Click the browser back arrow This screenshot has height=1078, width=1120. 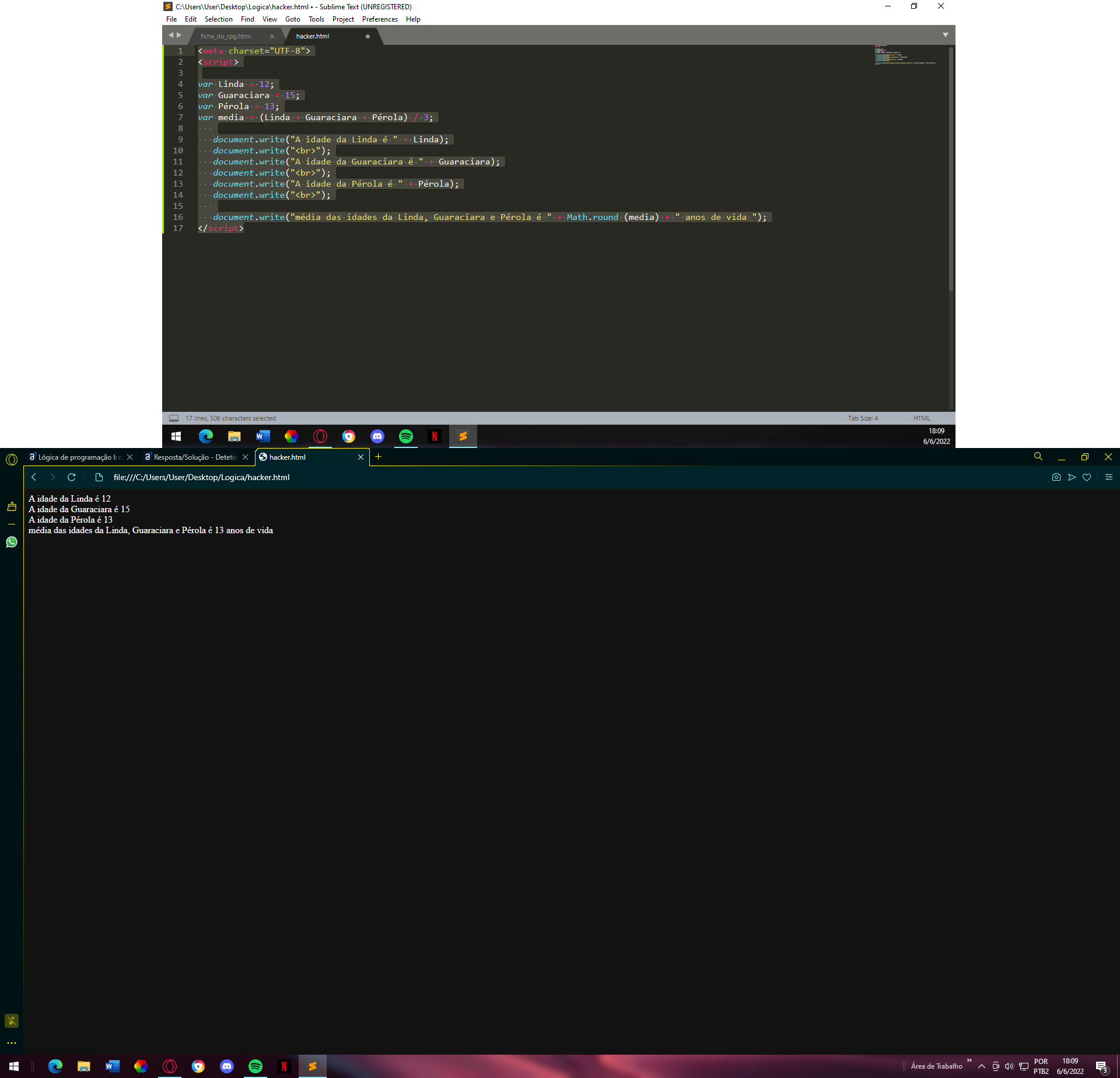34,477
